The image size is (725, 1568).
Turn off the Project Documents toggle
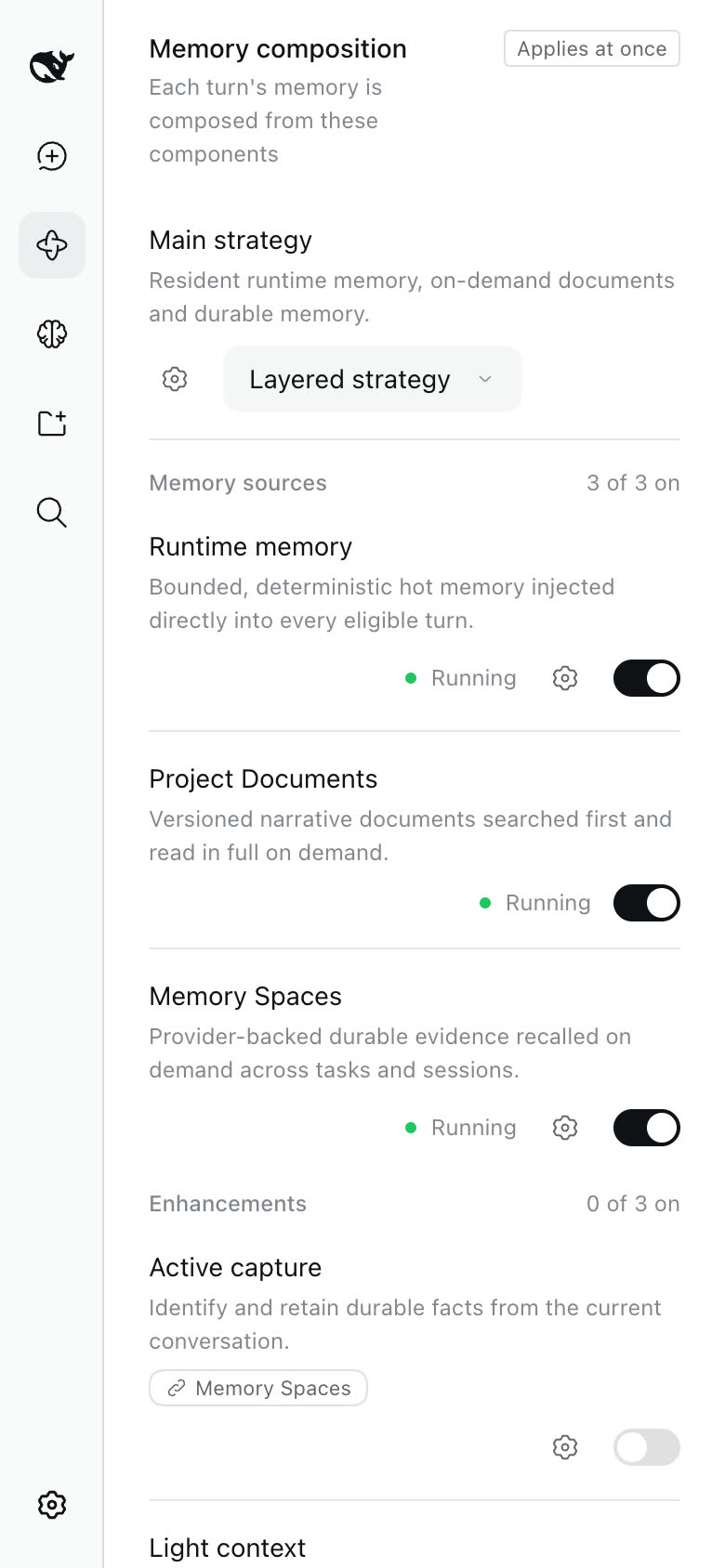point(647,903)
